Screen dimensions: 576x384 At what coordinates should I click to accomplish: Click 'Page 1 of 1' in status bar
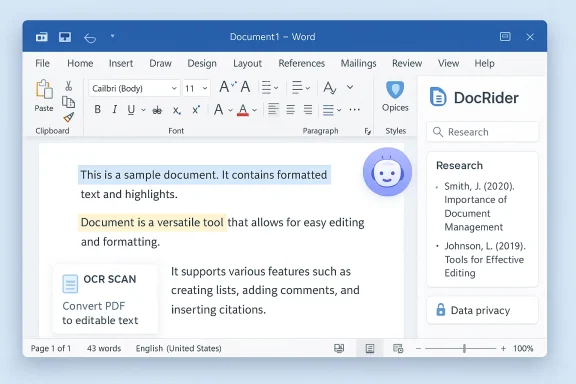tap(51, 348)
